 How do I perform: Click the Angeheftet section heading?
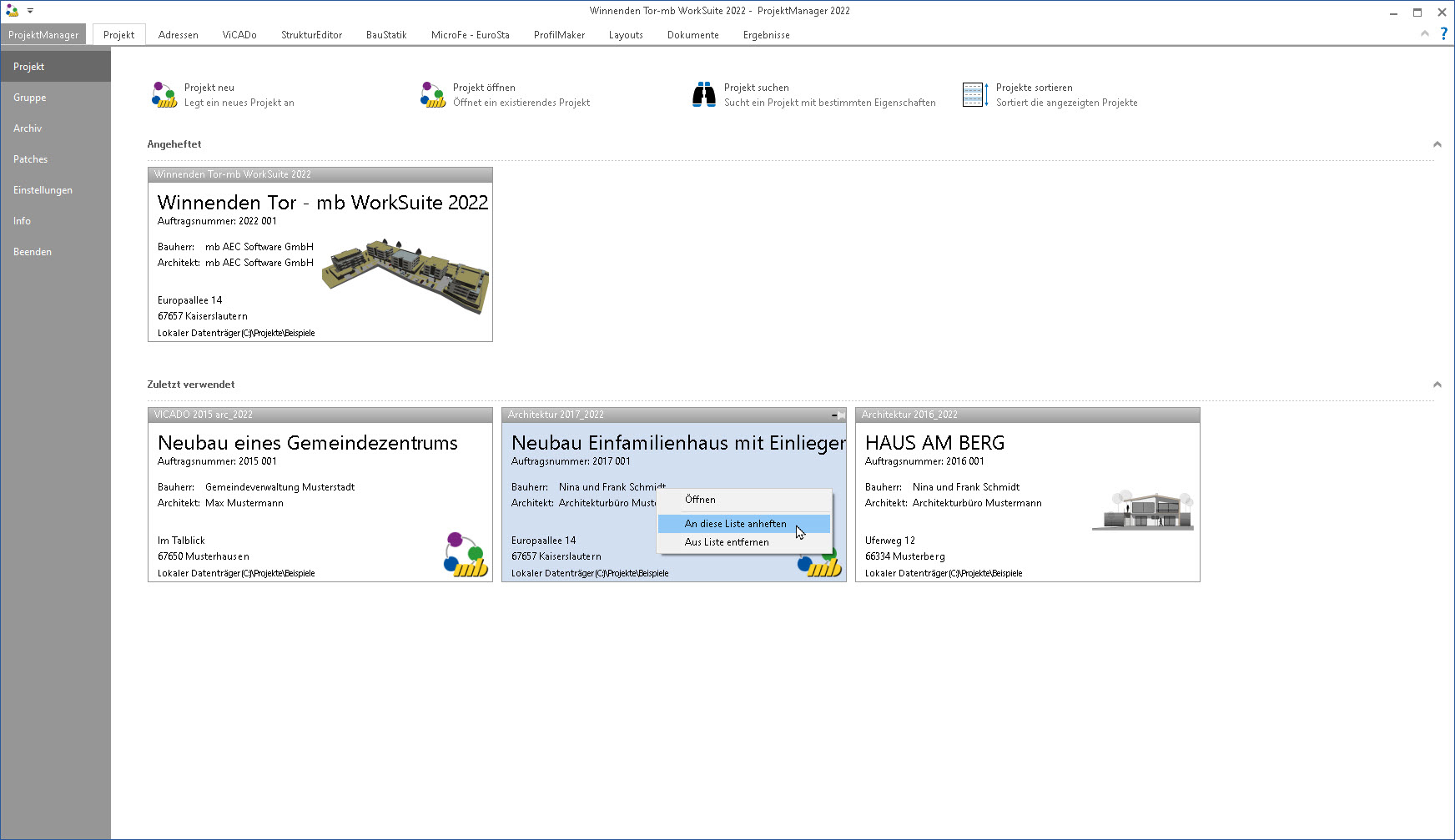click(174, 144)
